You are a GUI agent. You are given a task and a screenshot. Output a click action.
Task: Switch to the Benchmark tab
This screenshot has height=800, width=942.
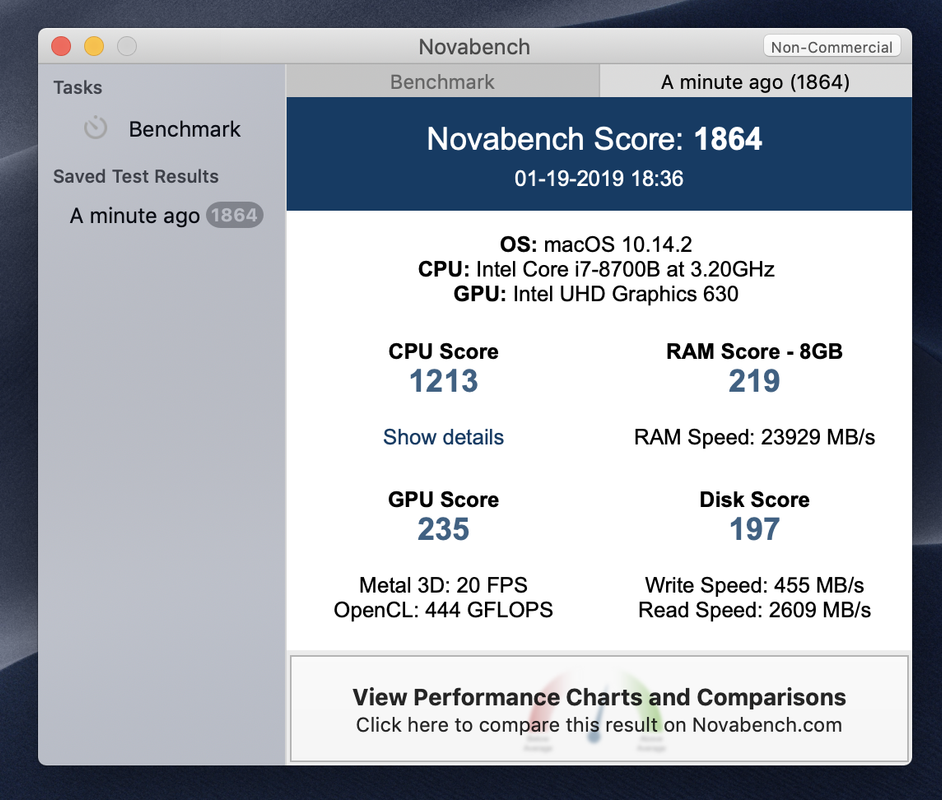pyautogui.click(x=443, y=82)
